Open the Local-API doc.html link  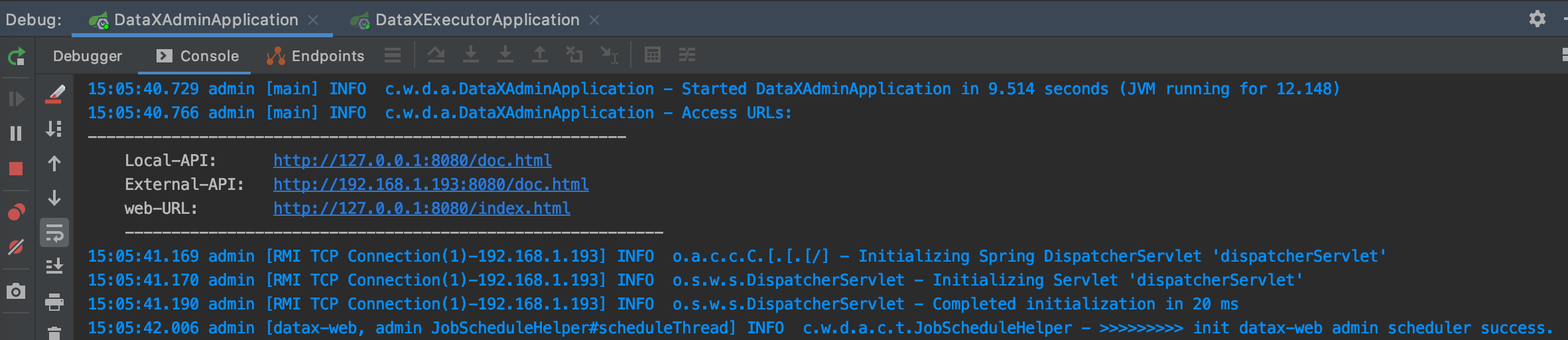413,161
